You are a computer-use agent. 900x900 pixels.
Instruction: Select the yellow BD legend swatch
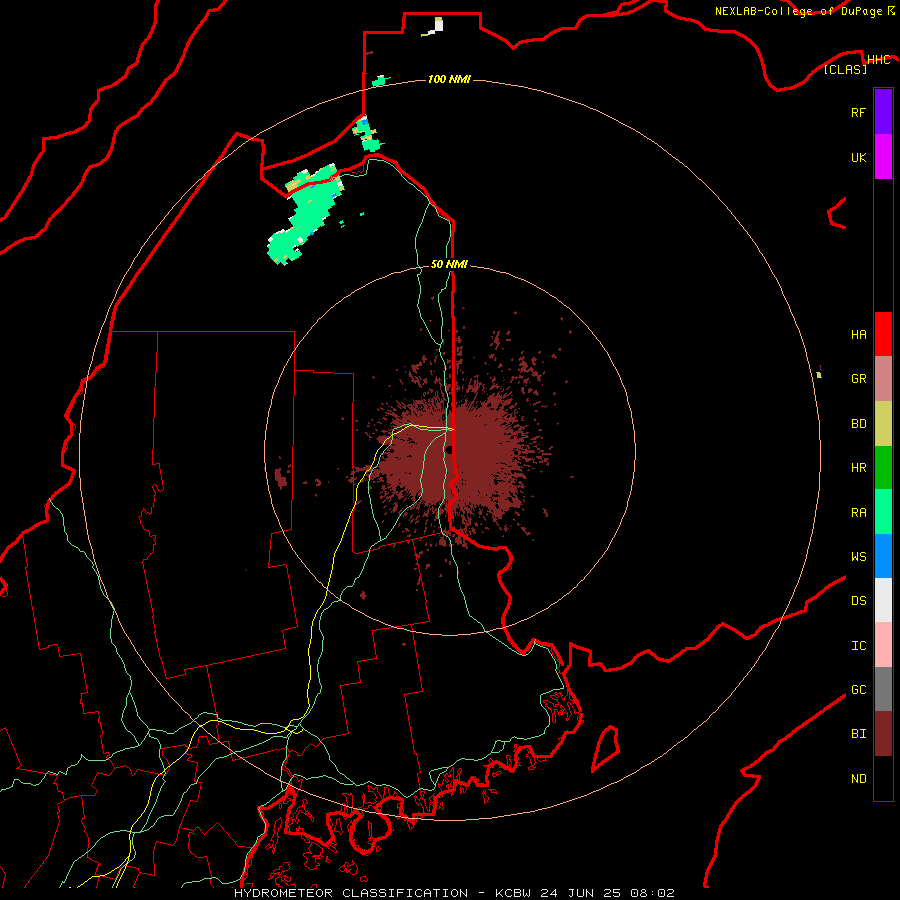pyautogui.click(x=883, y=424)
